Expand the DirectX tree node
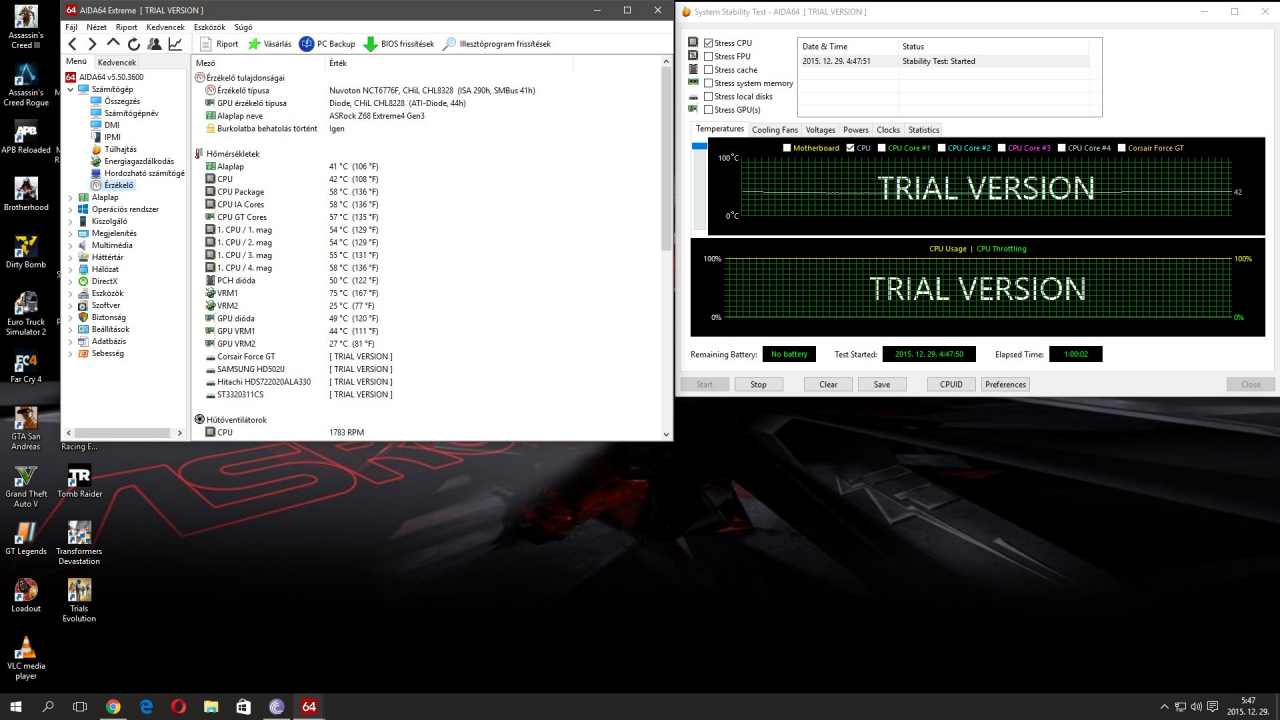Viewport: 1280px width, 720px height. [70, 281]
